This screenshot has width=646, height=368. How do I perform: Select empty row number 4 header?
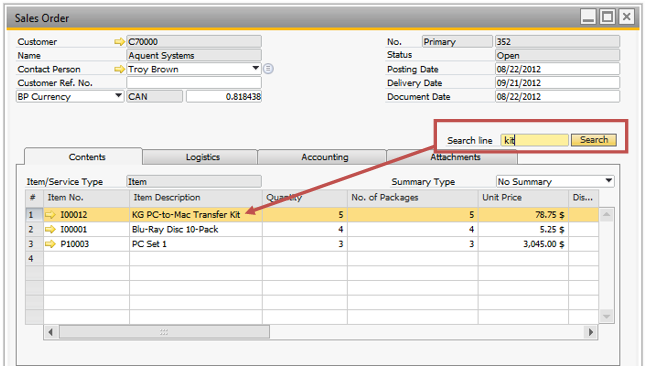pos(34,258)
